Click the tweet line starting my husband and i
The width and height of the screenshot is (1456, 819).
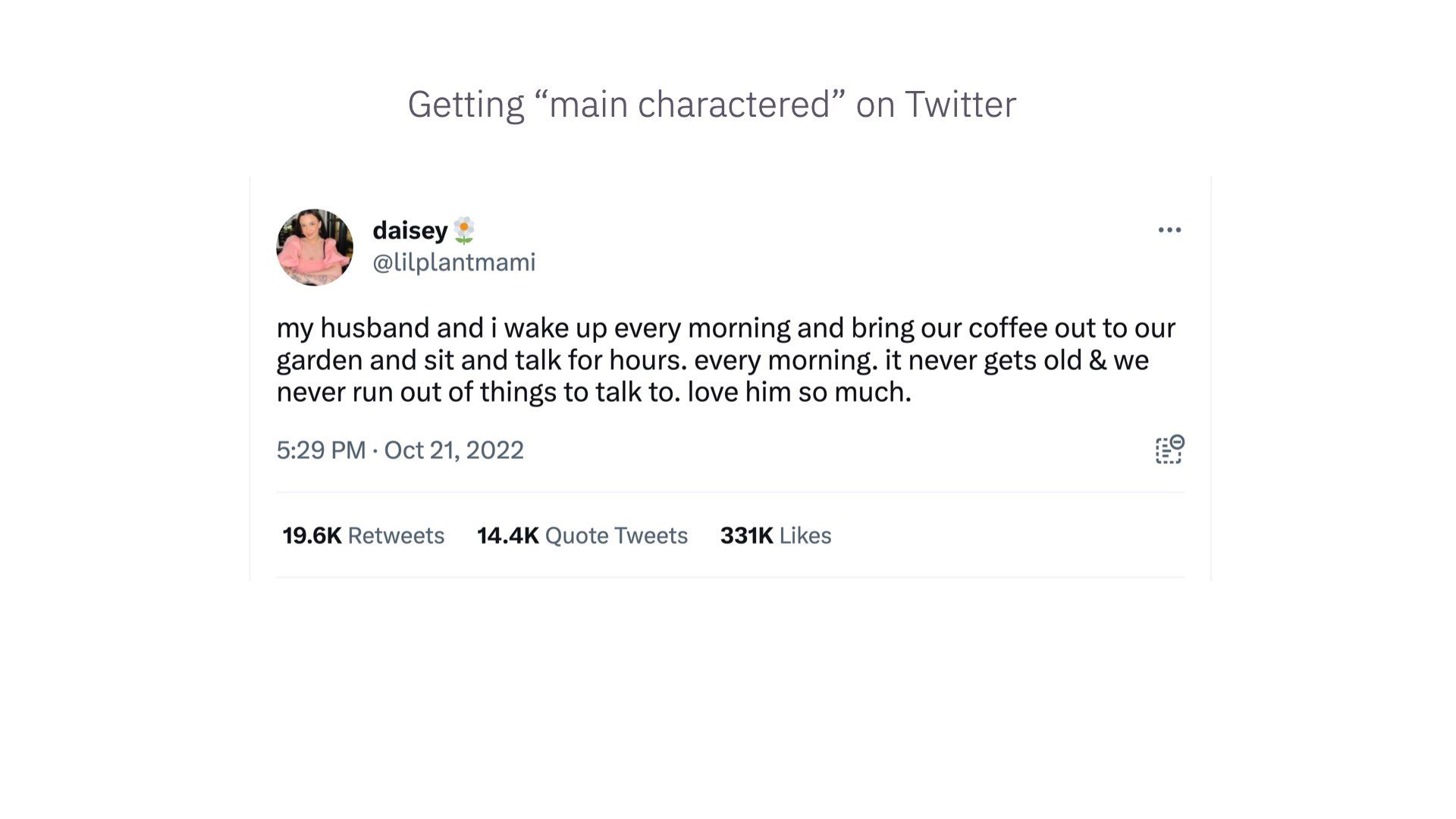726,328
